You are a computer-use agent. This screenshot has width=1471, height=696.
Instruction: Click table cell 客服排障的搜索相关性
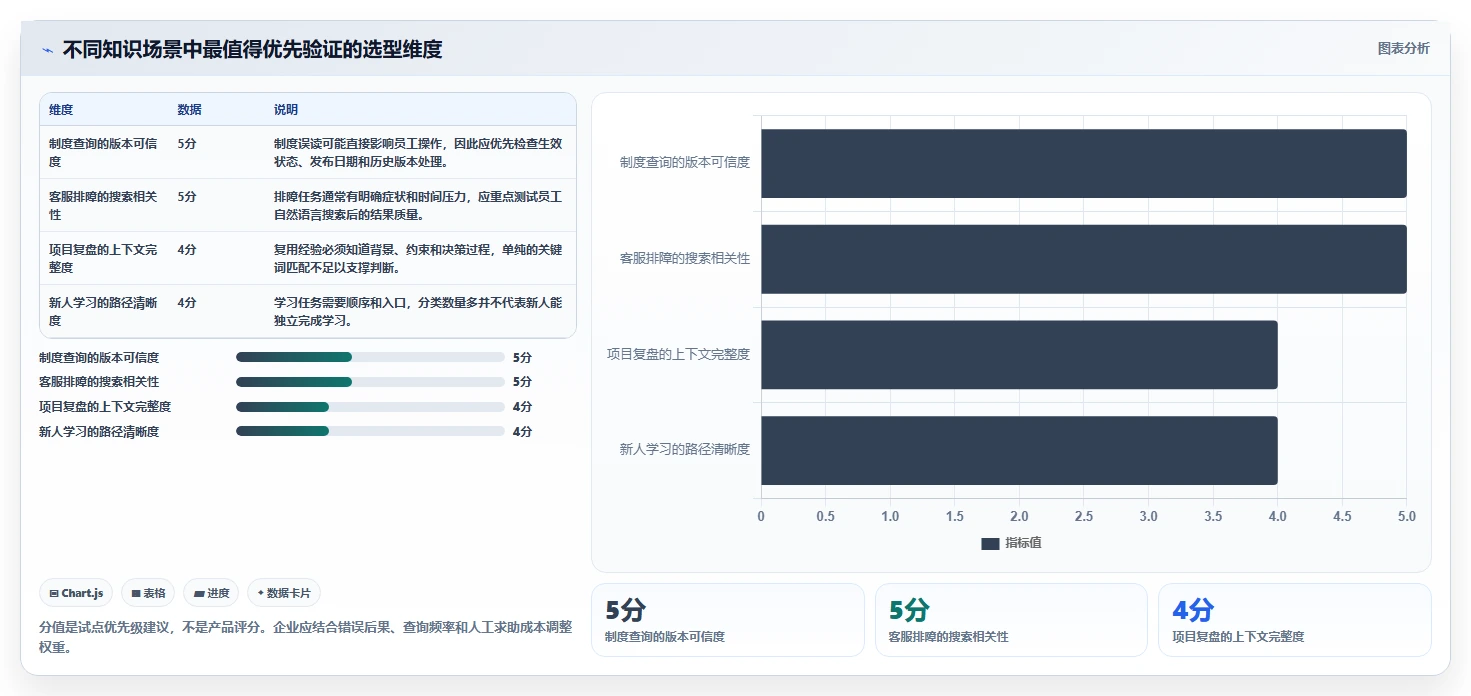click(x=103, y=205)
